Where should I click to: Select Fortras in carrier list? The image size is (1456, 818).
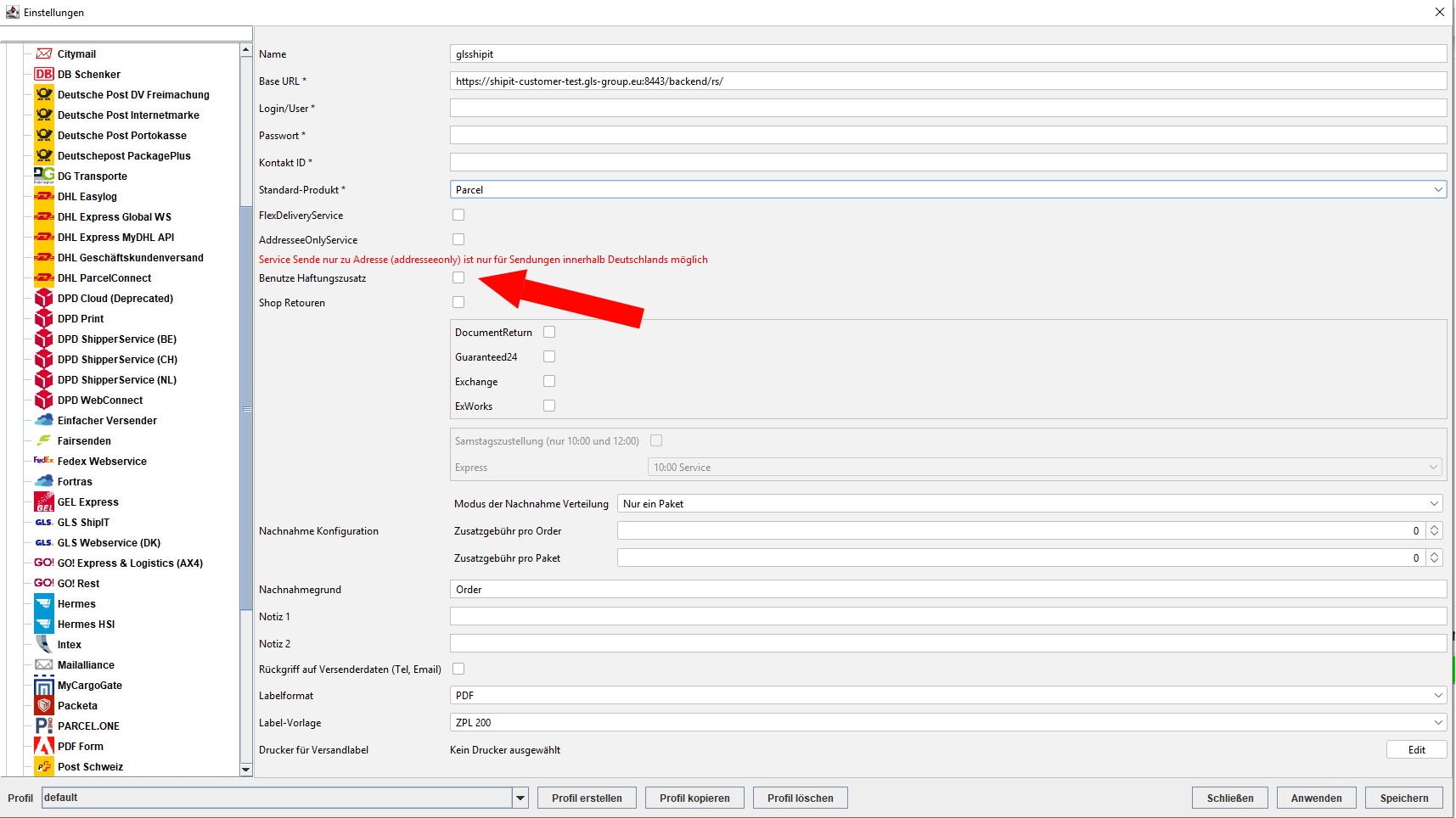pyautogui.click(x=75, y=481)
